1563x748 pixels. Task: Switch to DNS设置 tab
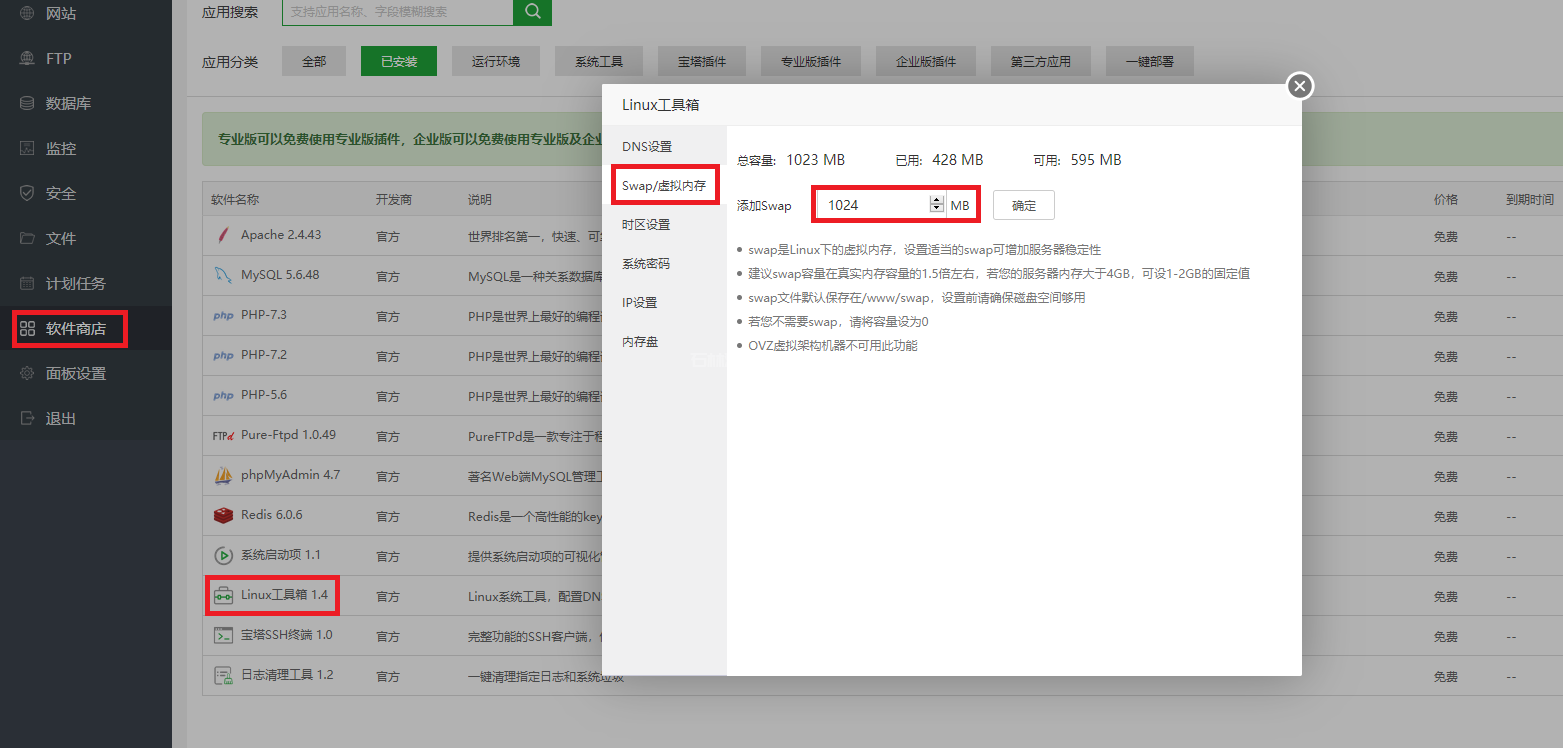pos(647,147)
